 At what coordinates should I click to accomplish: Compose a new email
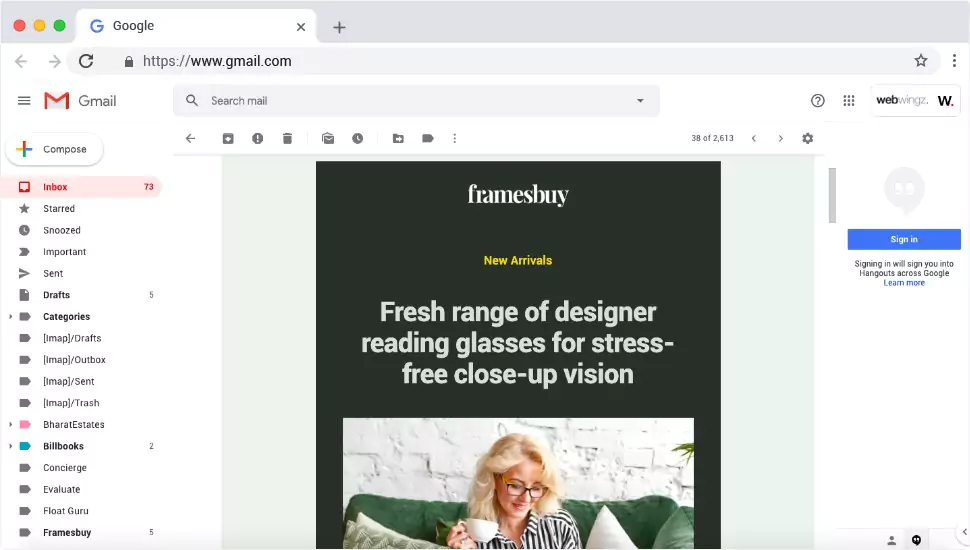[x=54, y=149]
